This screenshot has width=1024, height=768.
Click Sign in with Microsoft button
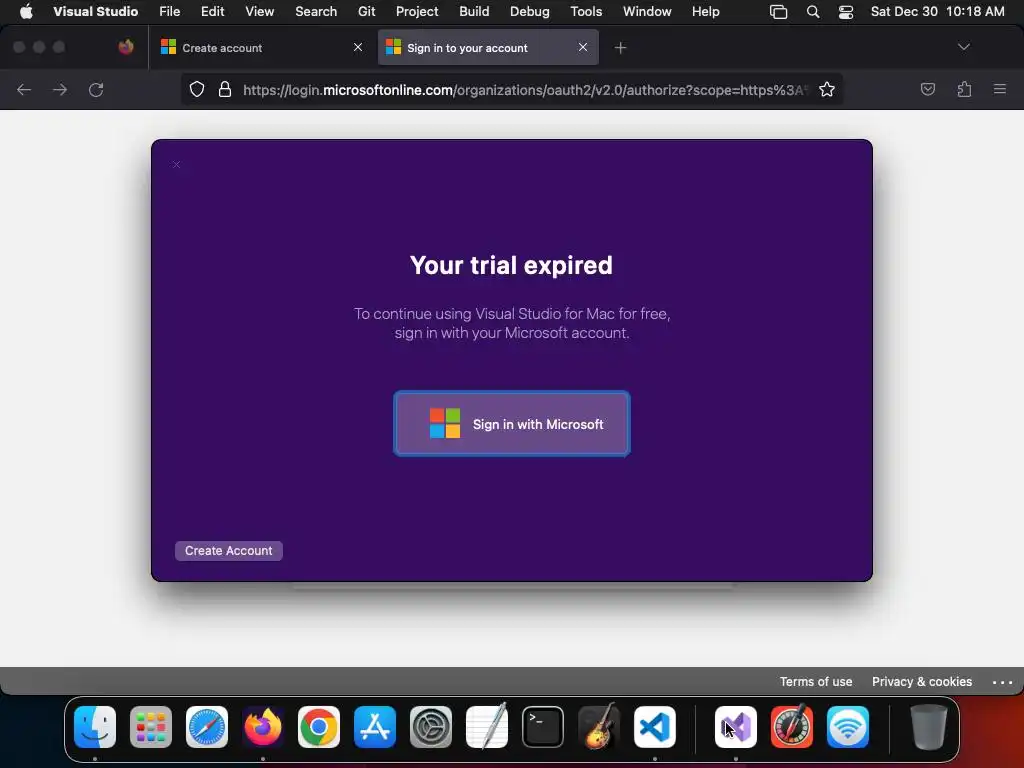[511, 424]
